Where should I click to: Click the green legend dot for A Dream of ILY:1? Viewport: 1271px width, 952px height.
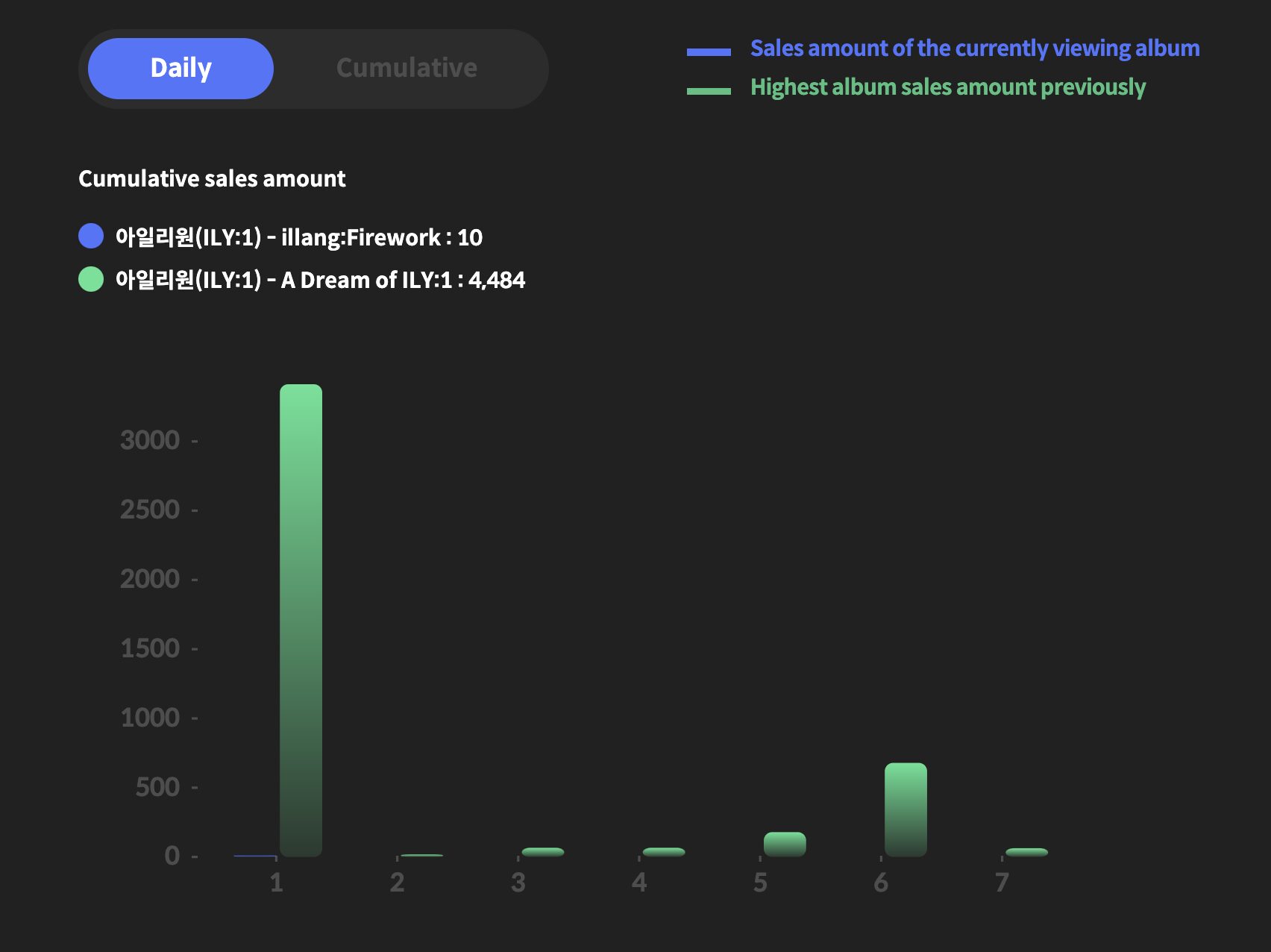(90, 280)
